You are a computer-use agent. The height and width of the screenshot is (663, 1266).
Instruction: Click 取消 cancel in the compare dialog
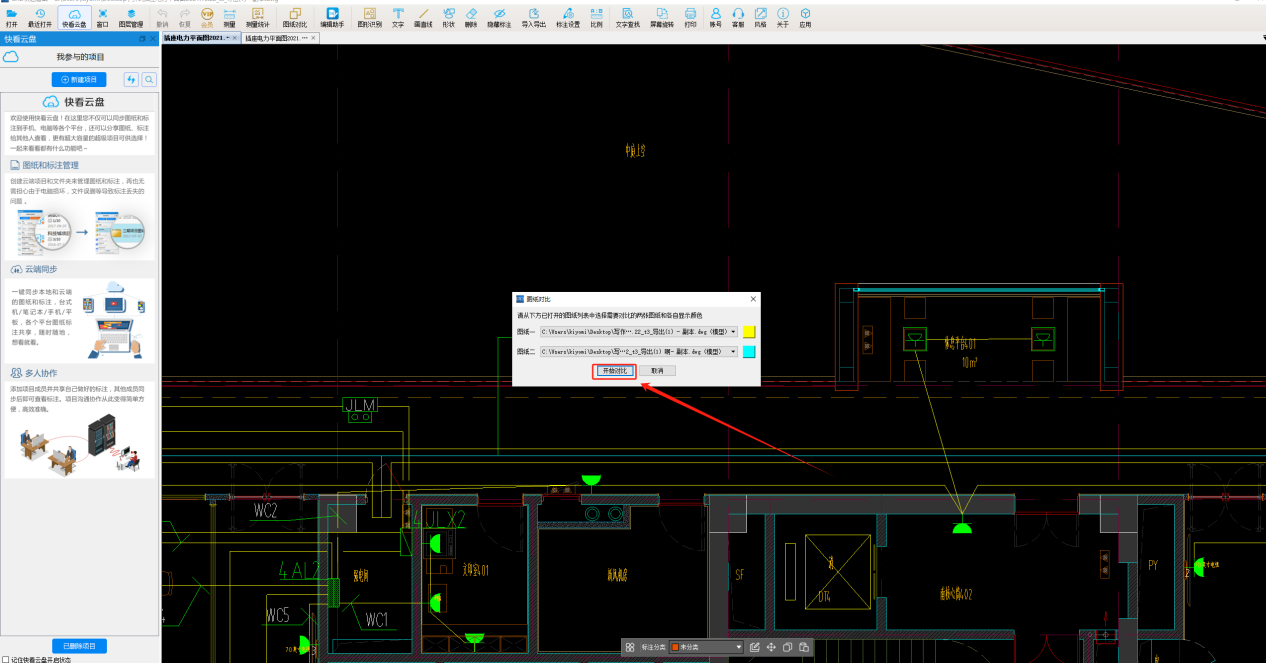pos(657,370)
